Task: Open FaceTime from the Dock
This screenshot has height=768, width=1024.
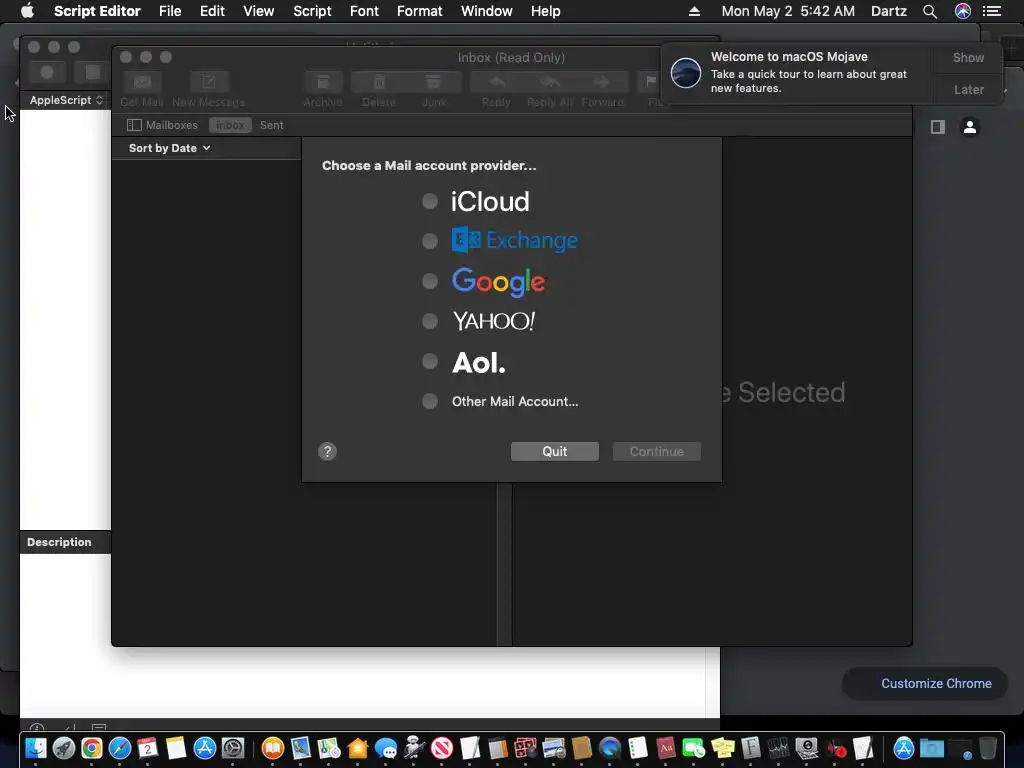Action: 694,748
